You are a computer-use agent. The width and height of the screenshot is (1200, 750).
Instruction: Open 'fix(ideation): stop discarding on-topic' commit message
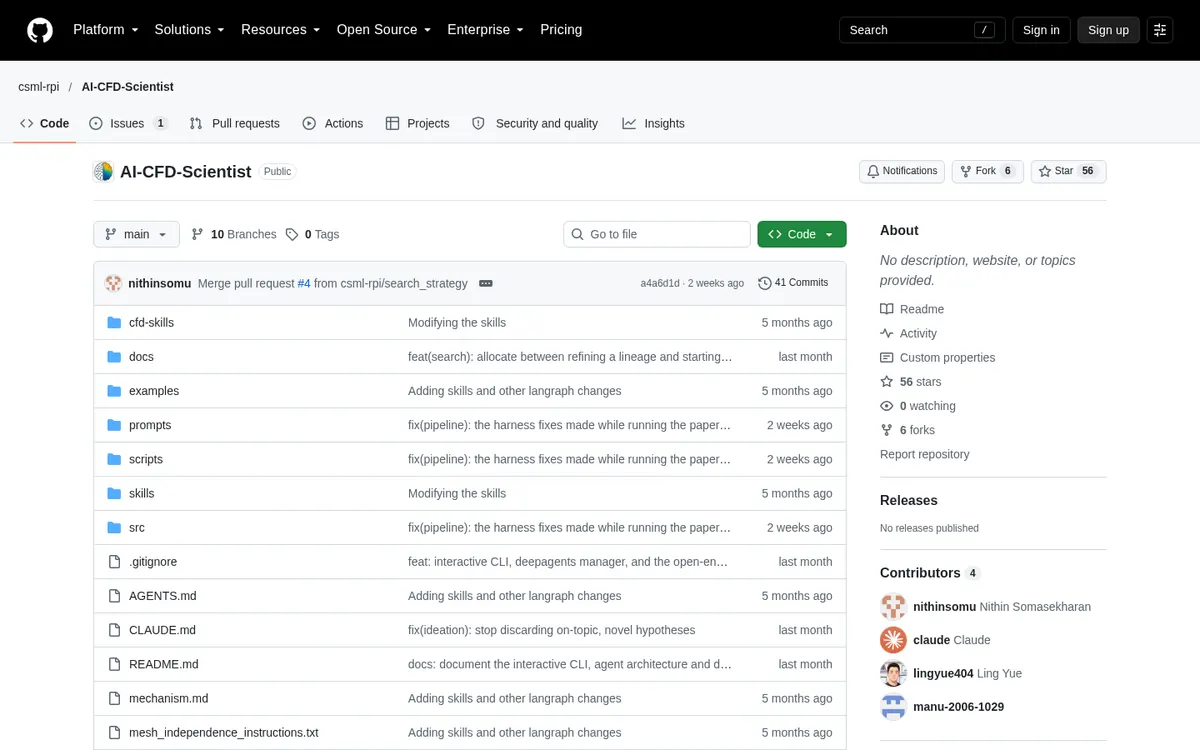551,630
